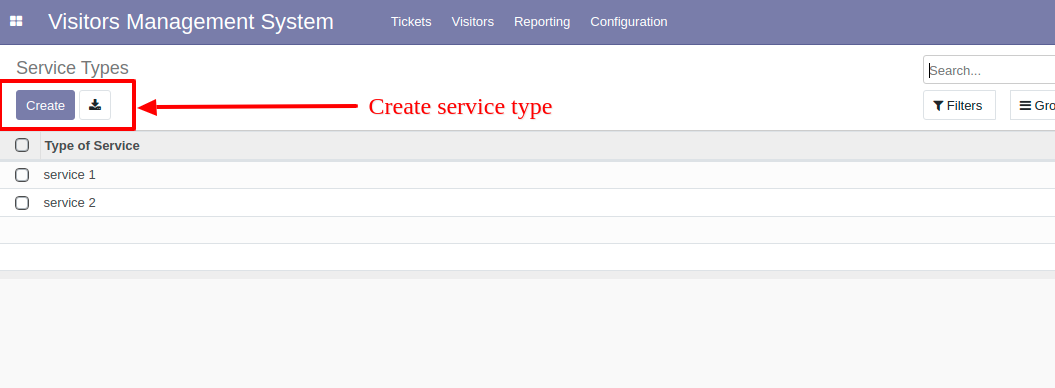Viewport: 1055px width, 388px height.
Task: Click the Create button
Action: [x=46, y=105]
